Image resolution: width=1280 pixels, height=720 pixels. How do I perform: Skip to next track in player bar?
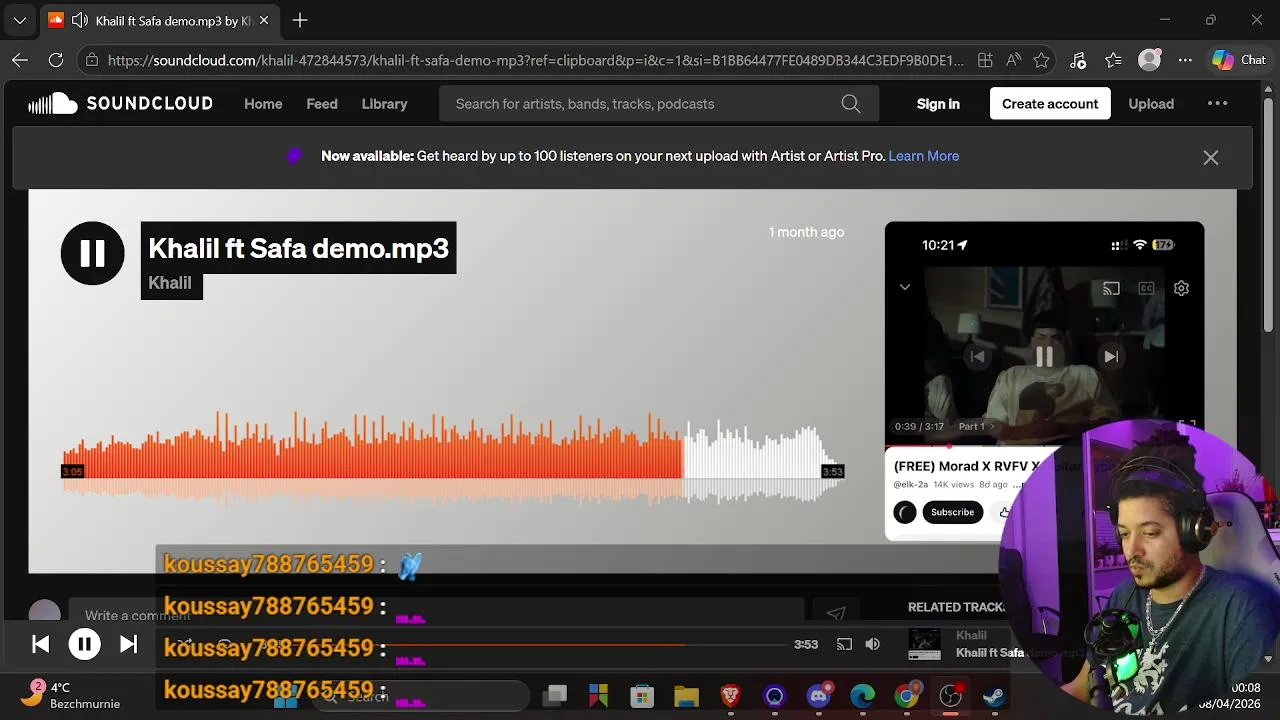point(128,645)
